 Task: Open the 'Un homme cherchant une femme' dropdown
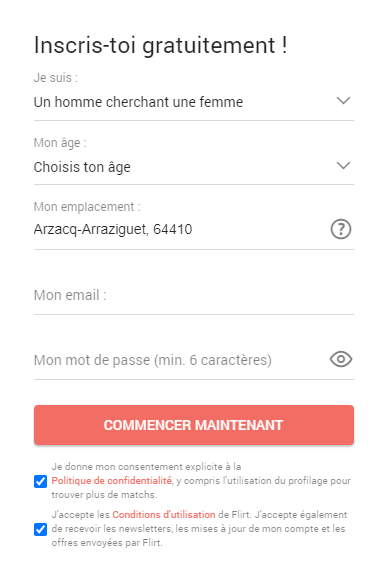click(x=194, y=102)
